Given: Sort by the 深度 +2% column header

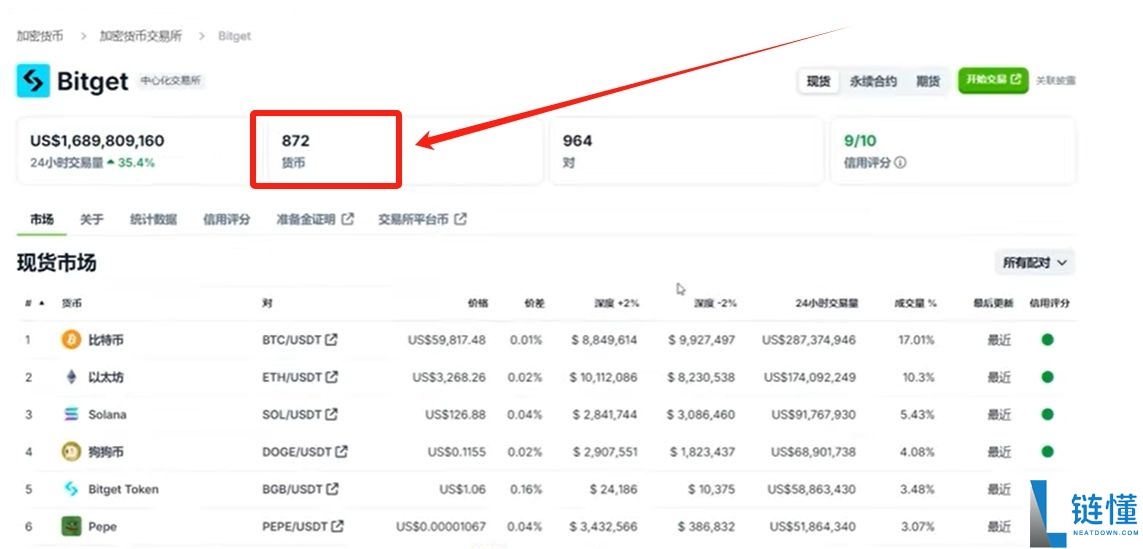Looking at the screenshot, I should 617,303.
